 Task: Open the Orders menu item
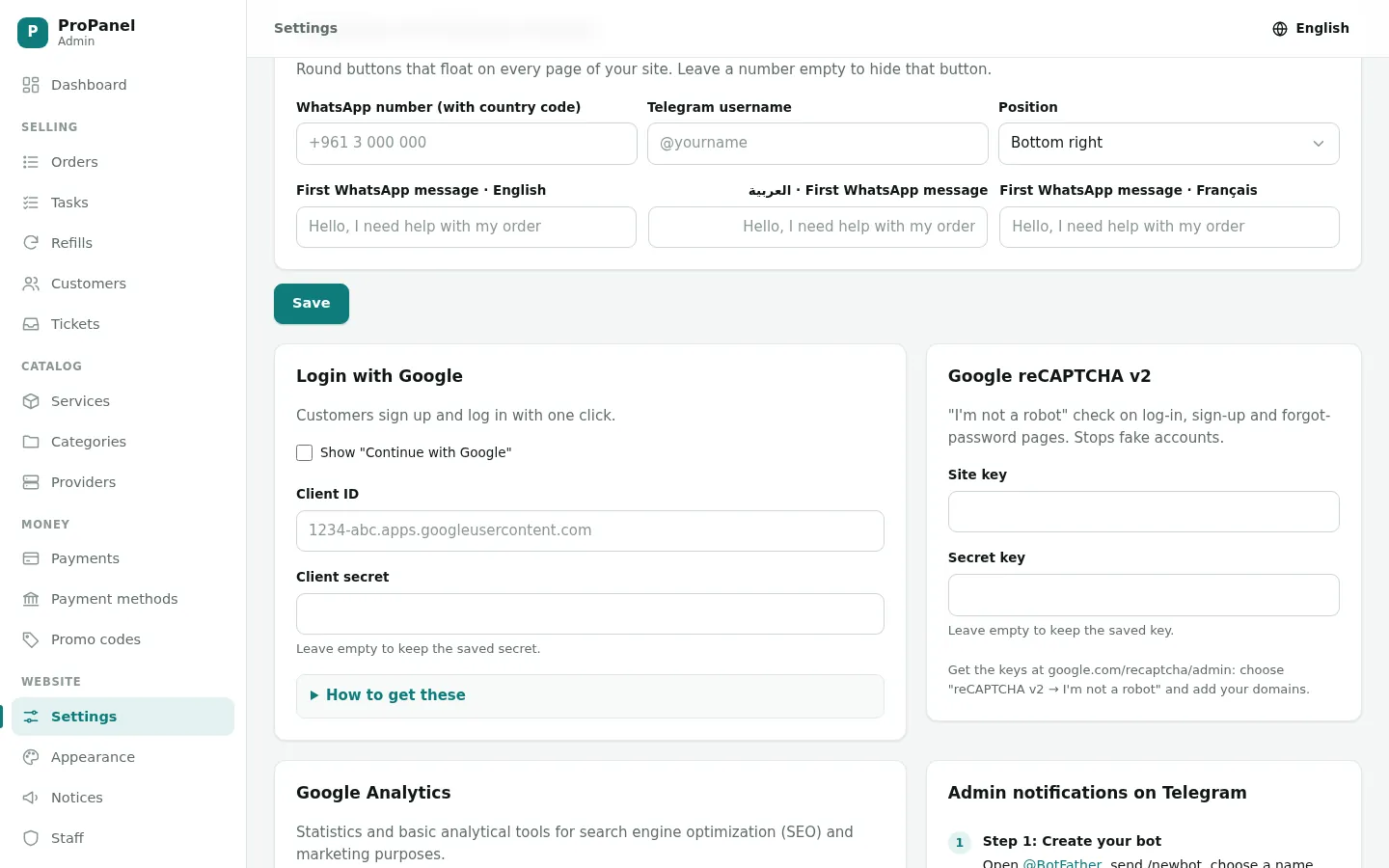coord(123,162)
